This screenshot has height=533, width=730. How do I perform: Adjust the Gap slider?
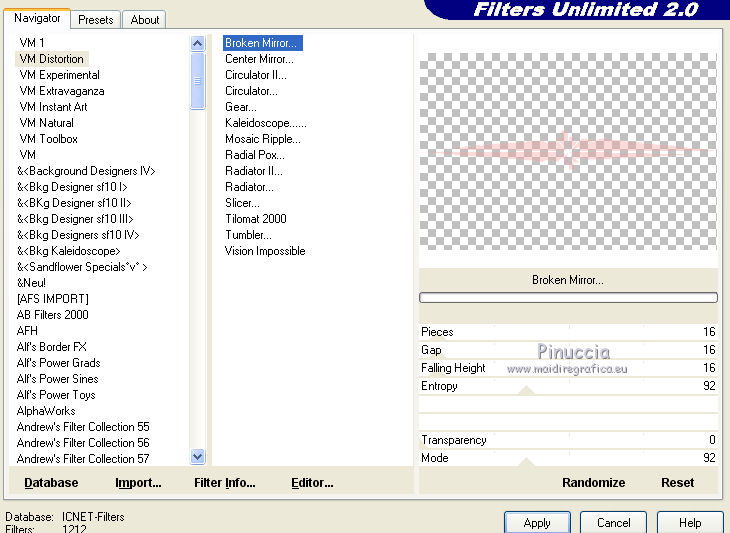568,350
